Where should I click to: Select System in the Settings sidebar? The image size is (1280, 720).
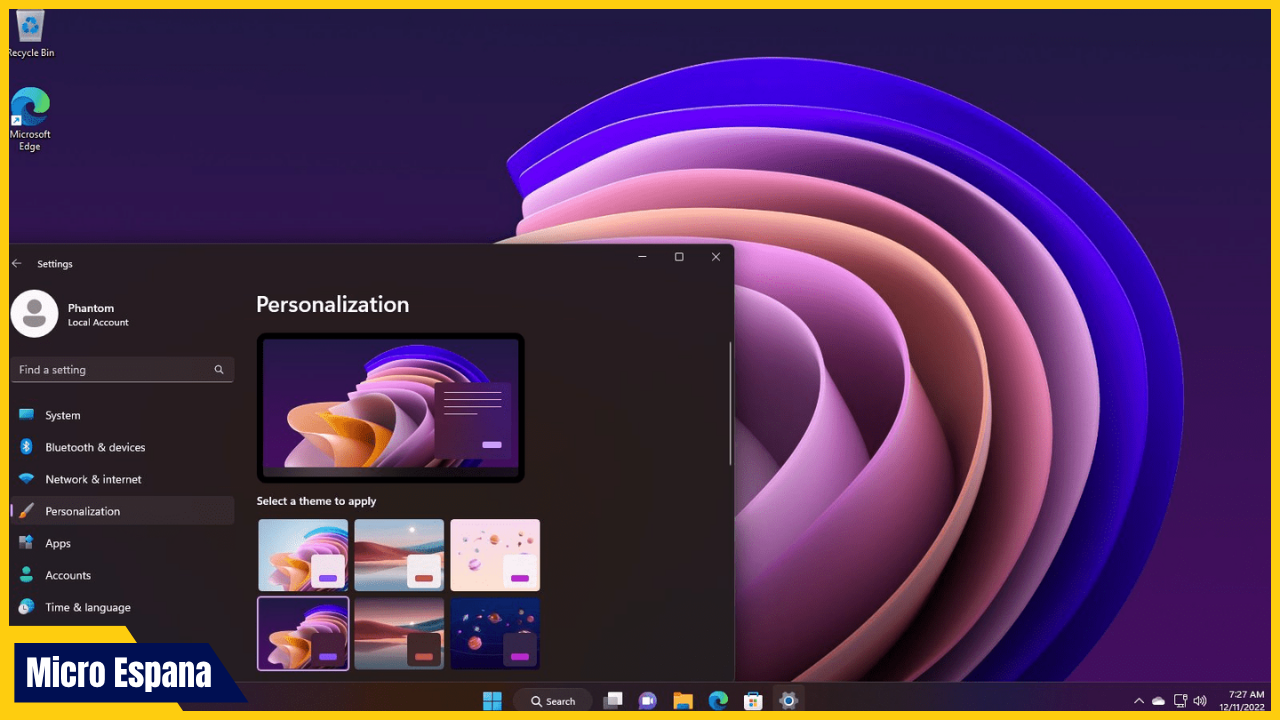pyautogui.click(x=63, y=415)
